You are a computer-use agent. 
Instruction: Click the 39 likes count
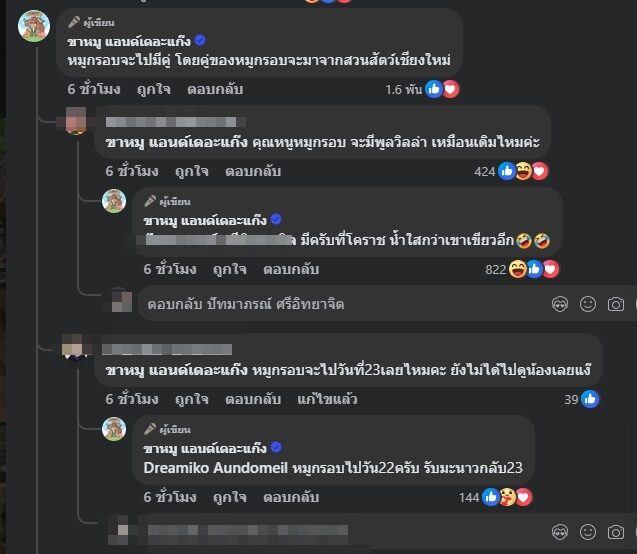point(581,399)
